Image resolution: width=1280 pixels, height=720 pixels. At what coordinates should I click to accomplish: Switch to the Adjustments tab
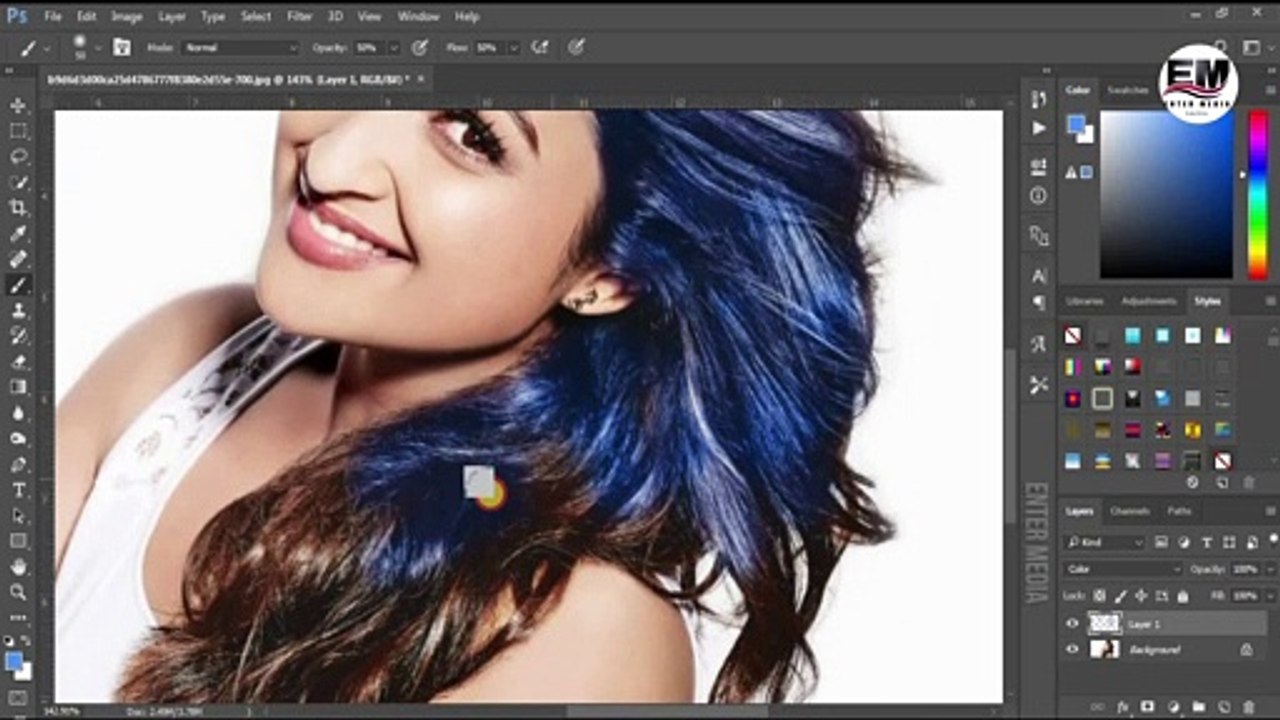tap(1148, 301)
